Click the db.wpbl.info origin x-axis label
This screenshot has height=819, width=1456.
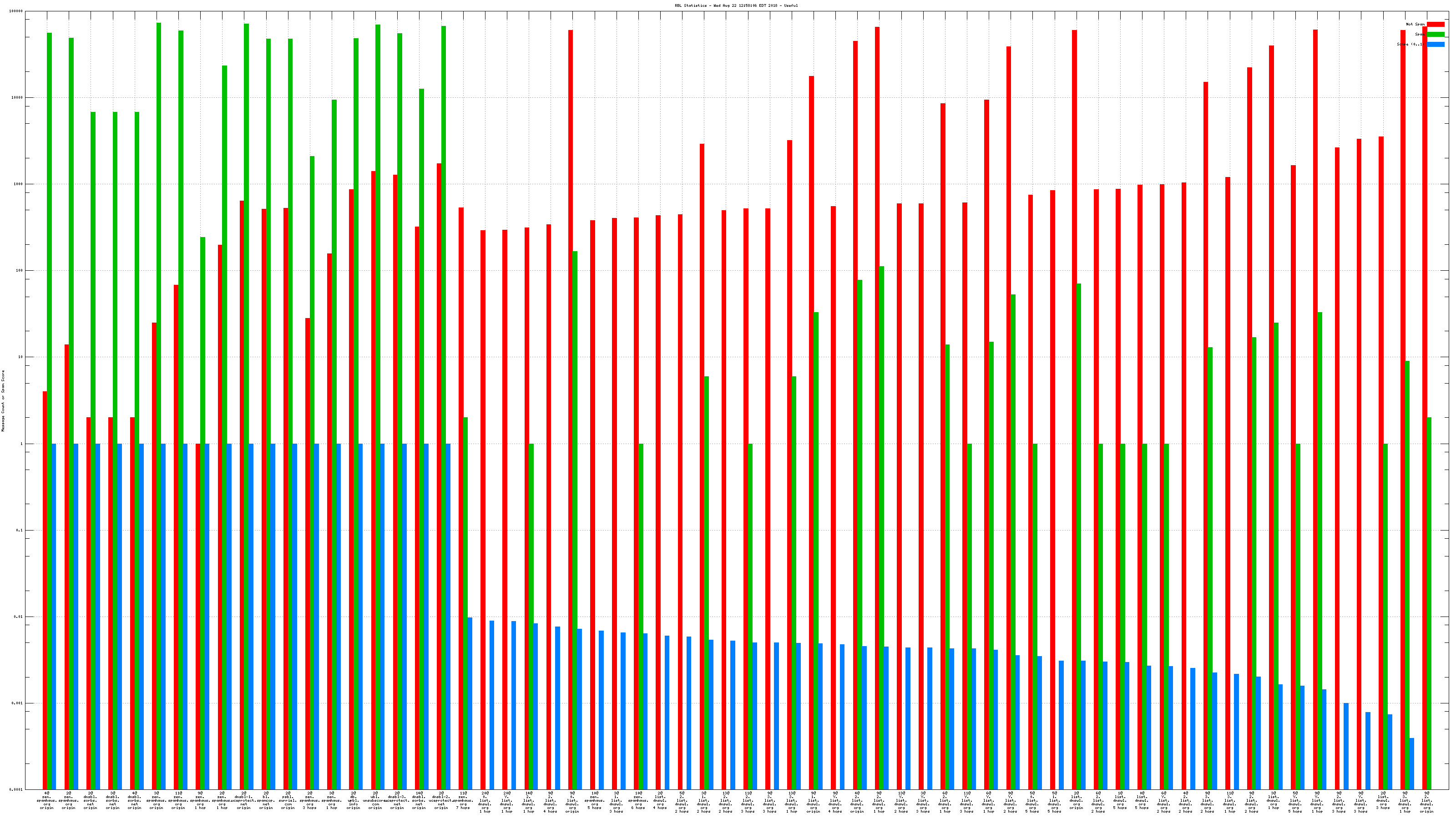point(353,800)
